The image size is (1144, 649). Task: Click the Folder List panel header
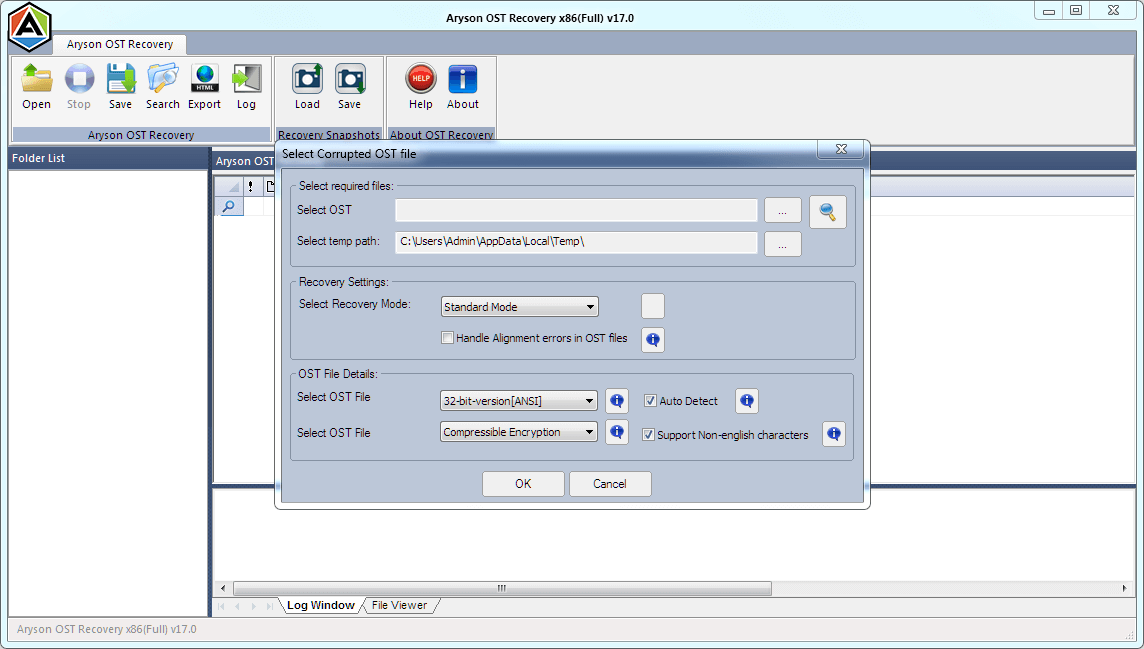click(x=108, y=158)
